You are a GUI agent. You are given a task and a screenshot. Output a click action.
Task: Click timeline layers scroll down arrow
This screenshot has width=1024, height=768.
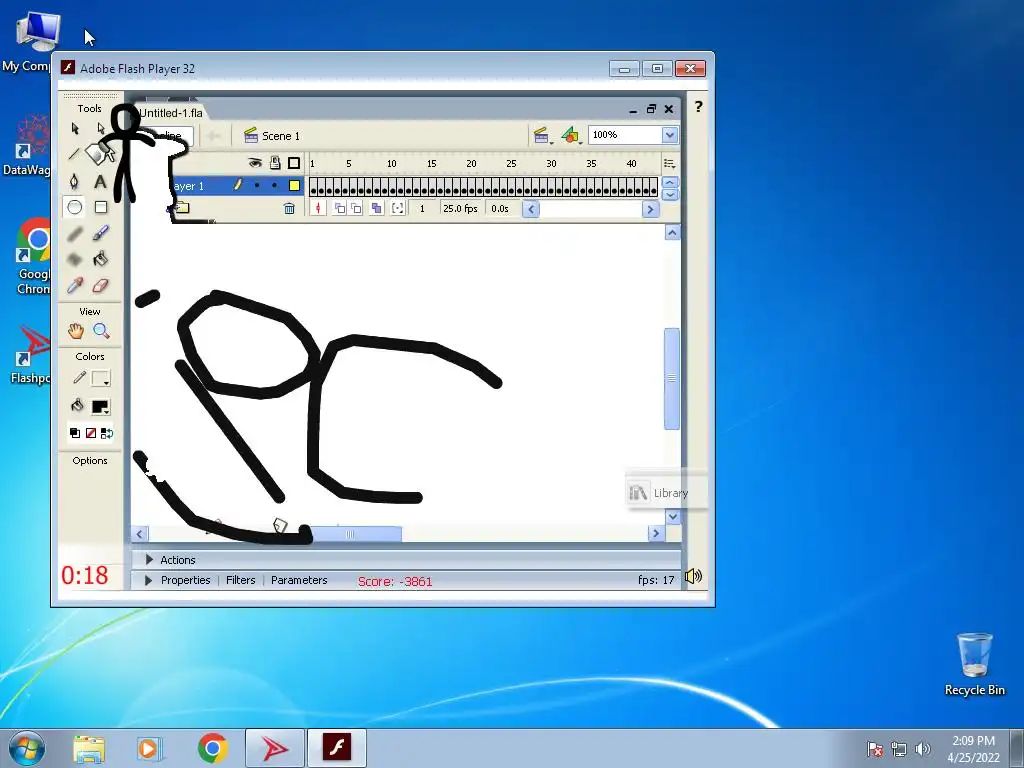coord(670,195)
